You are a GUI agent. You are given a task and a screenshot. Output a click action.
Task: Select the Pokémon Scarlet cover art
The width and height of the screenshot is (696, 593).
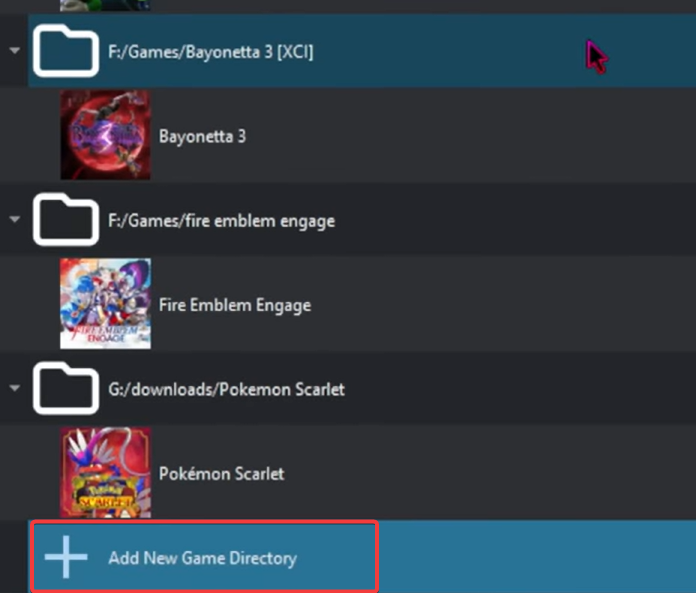[105, 472]
